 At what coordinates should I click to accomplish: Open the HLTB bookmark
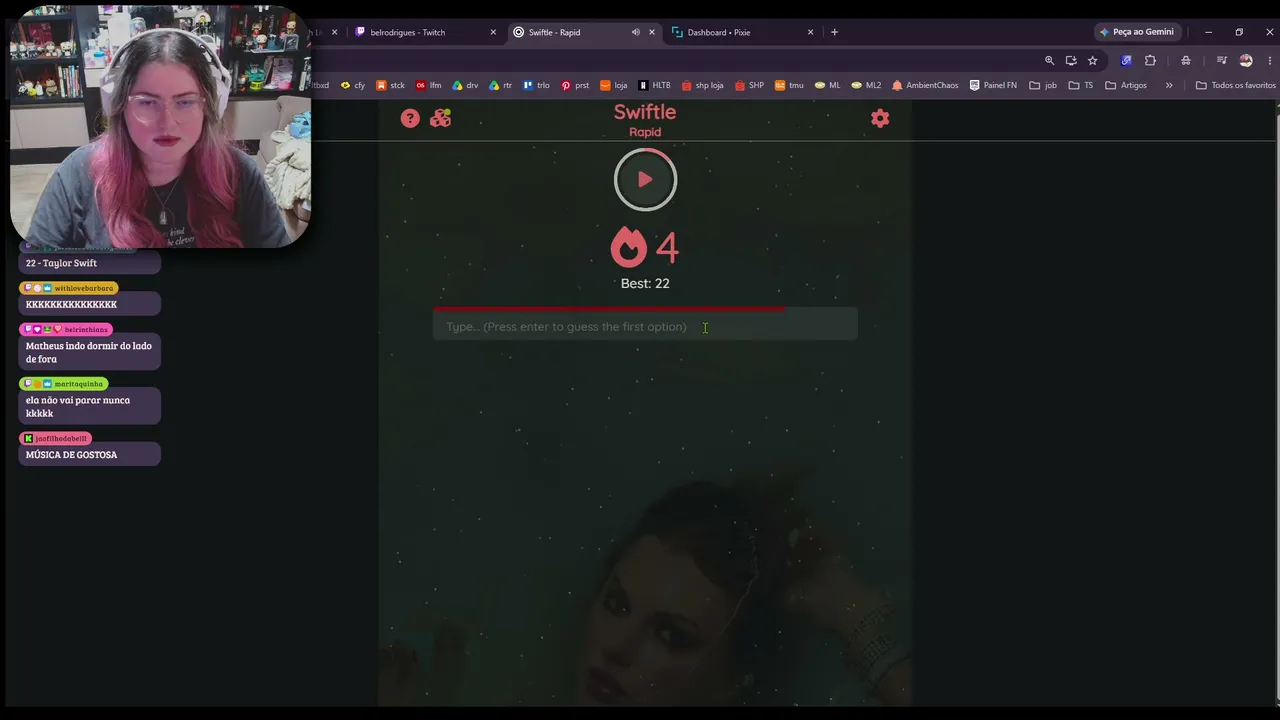point(654,85)
